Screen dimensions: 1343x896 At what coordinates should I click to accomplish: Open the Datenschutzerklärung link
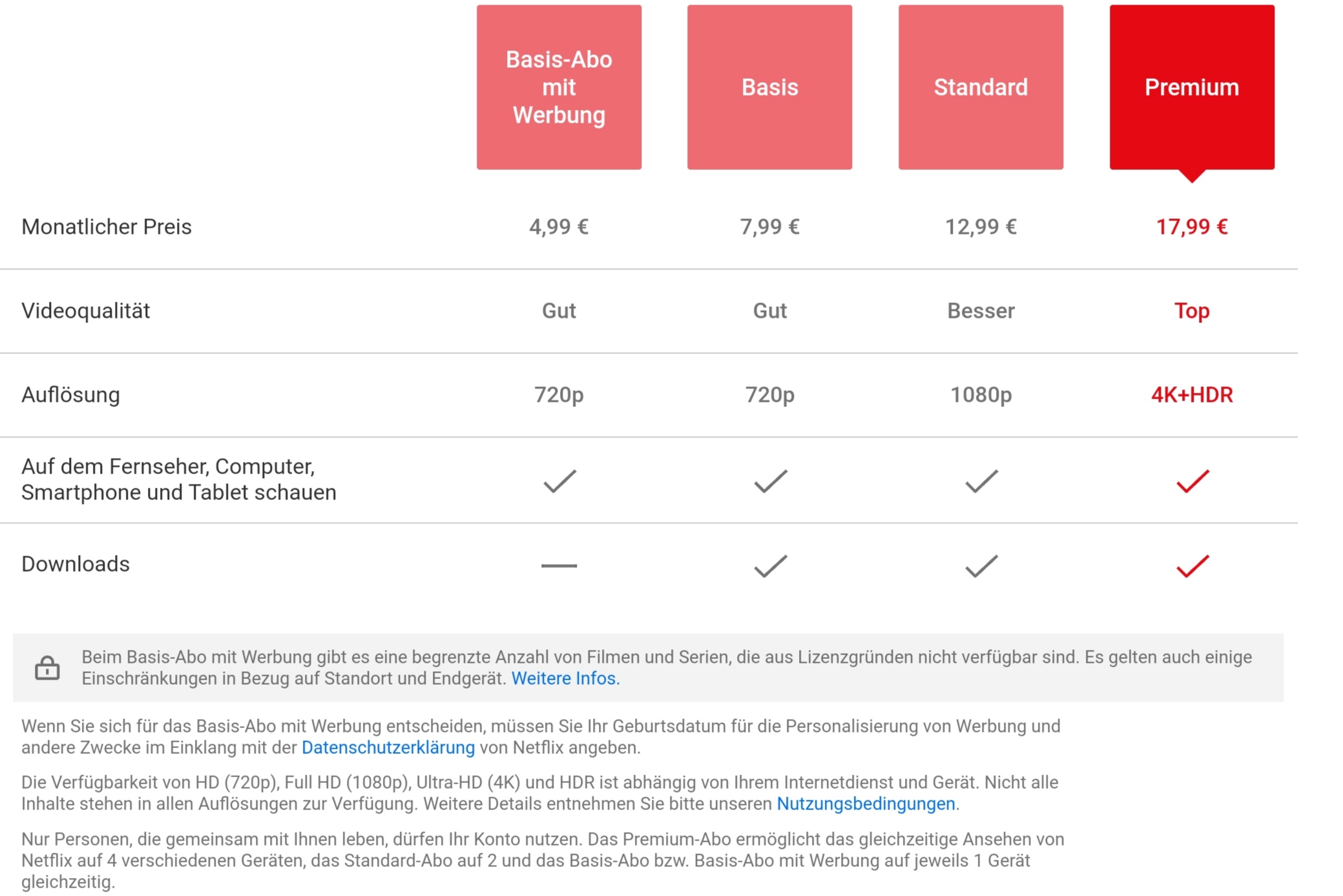point(388,747)
